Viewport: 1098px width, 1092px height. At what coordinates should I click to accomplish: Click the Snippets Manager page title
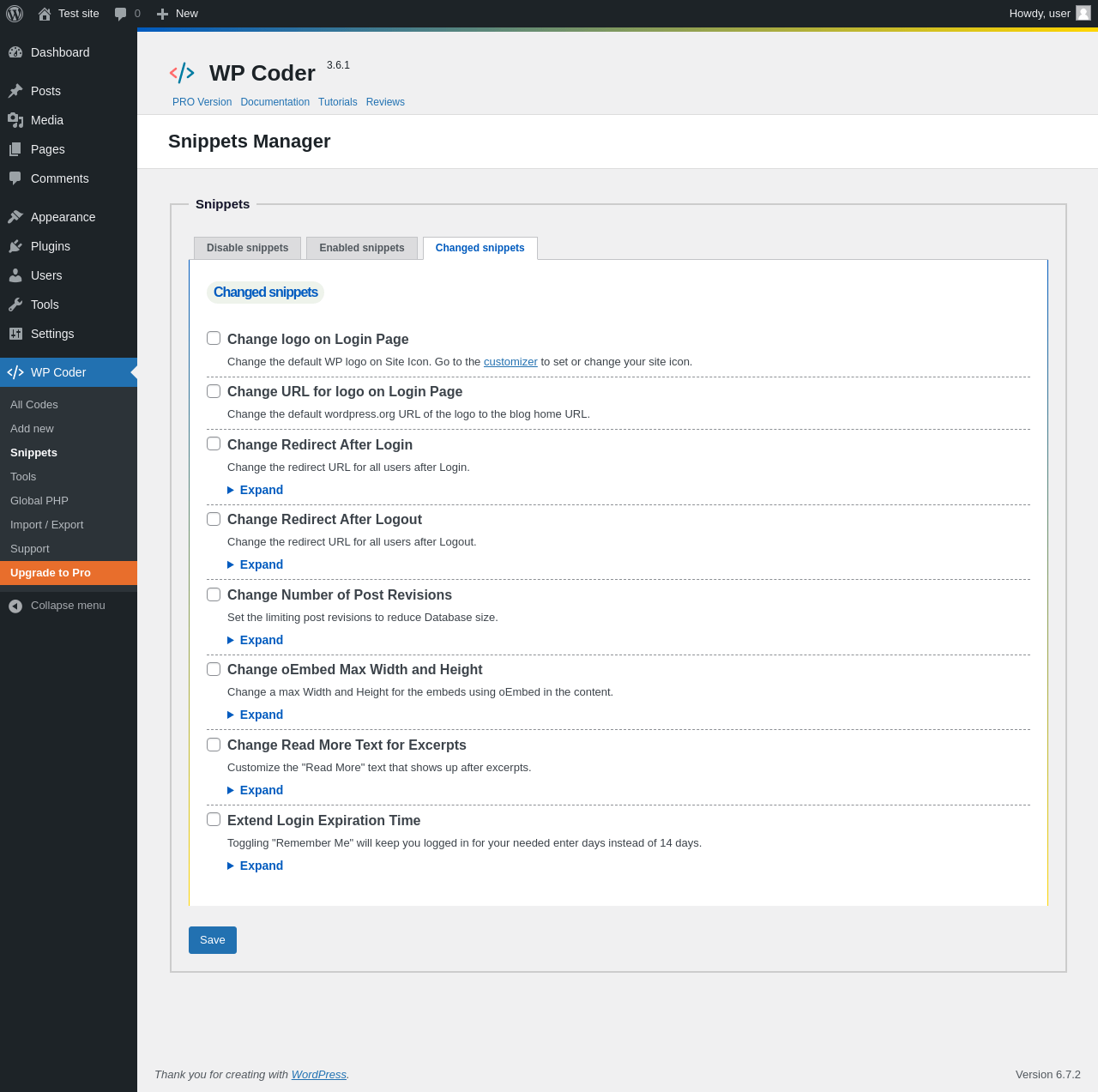pos(250,142)
